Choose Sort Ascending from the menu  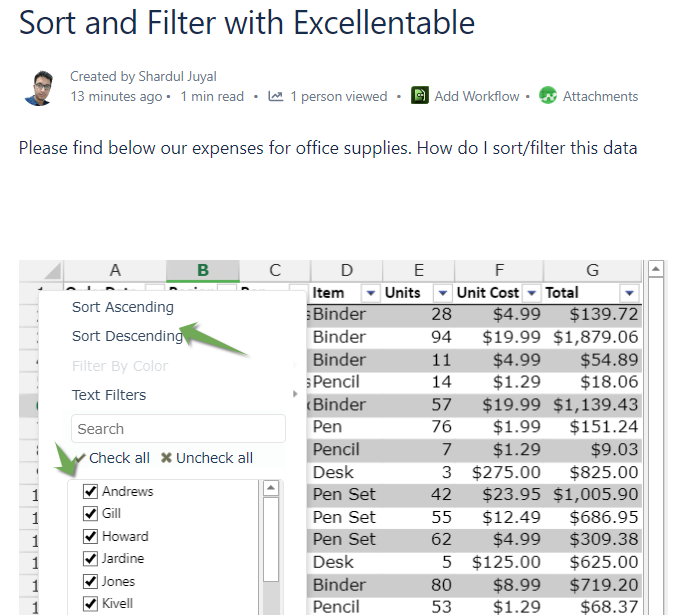coord(123,307)
